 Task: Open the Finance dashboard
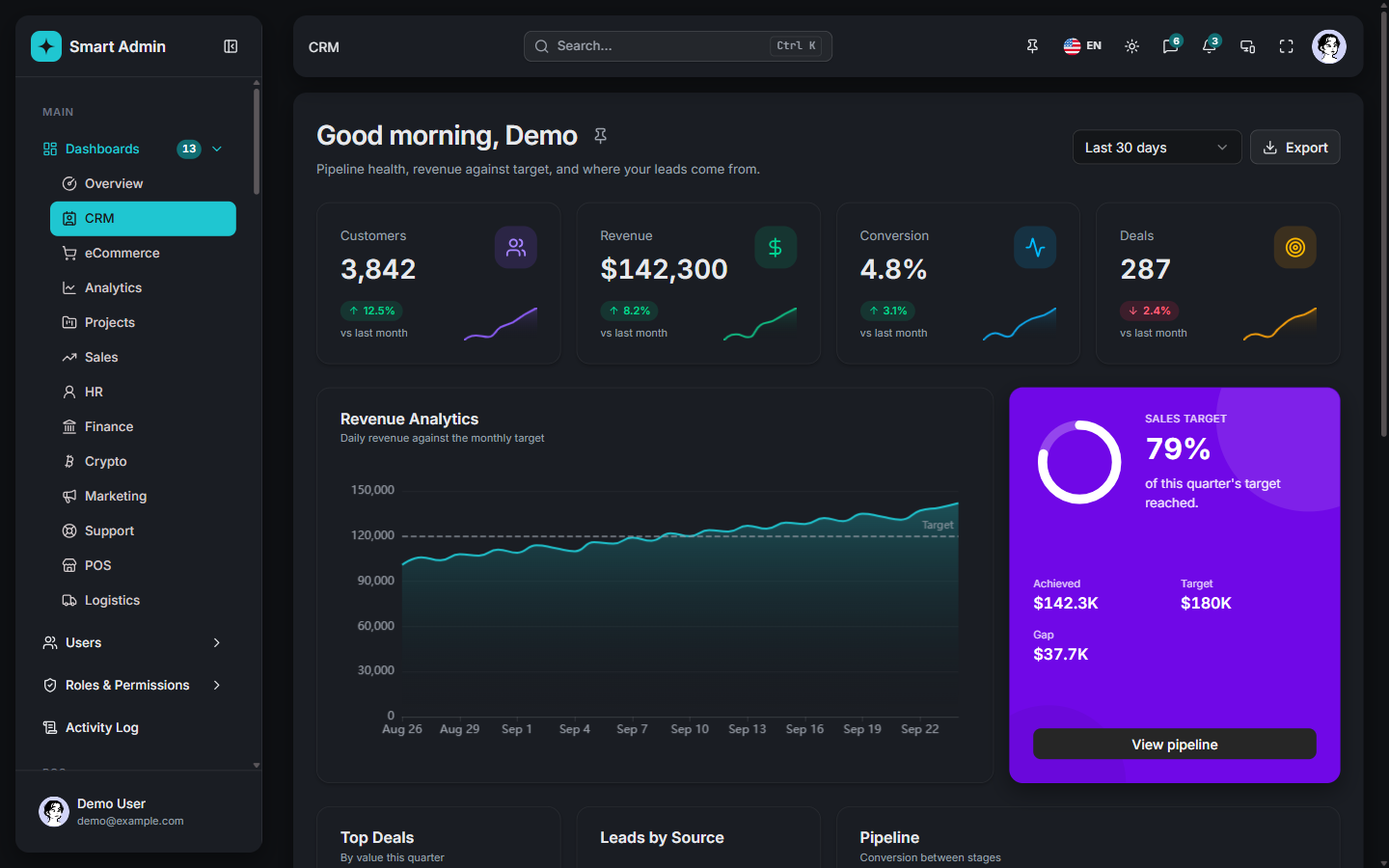point(143,426)
